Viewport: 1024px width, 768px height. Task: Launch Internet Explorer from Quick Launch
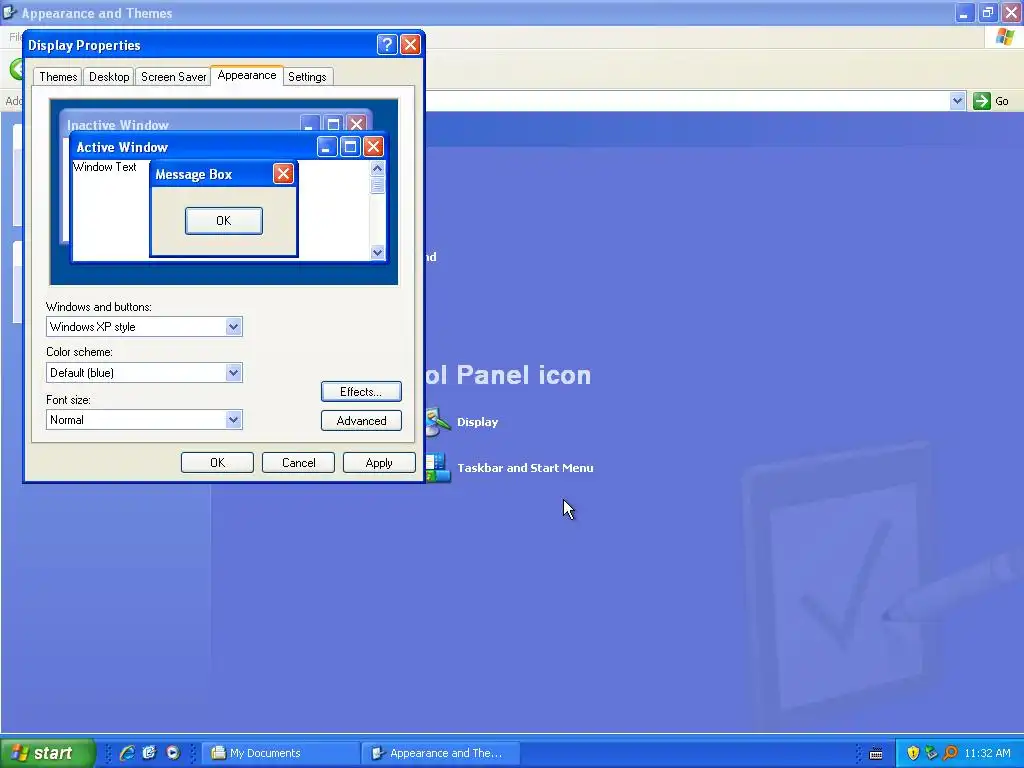pos(127,753)
